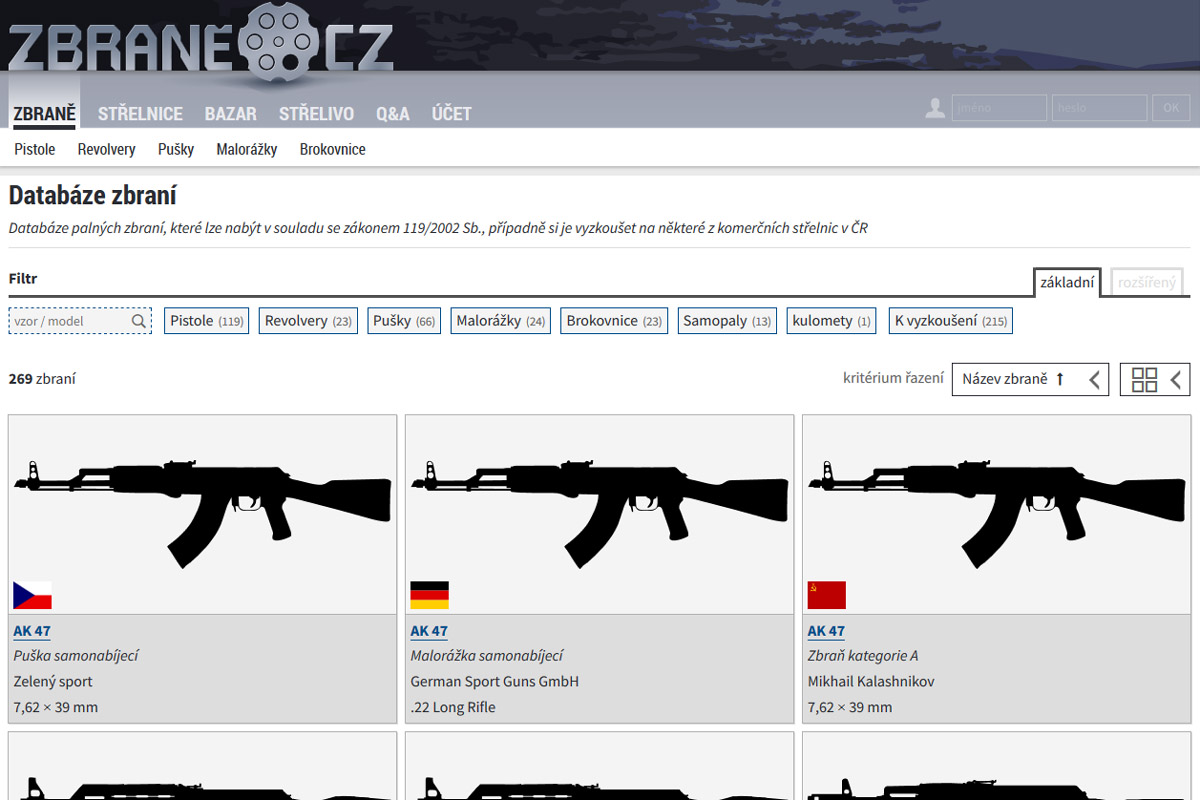Click the 'Zbraň kategorie A' text
Image resolution: width=1200 pixels, height=800 pixels.
pos(863,656)
